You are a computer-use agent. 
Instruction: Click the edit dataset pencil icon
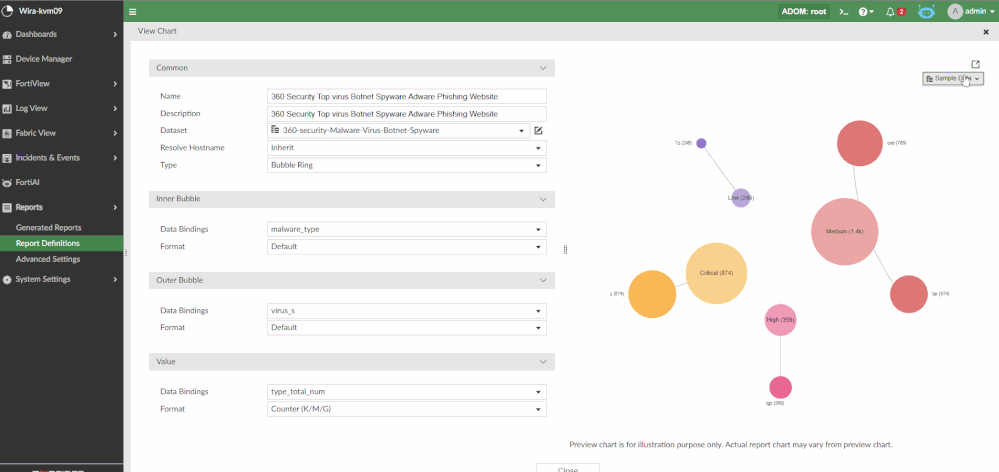point(538,130)
